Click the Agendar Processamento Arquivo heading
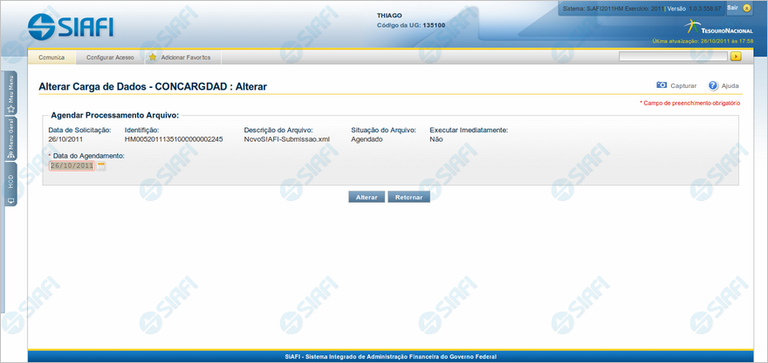768x363 pixels. click(x=115, y=116)
